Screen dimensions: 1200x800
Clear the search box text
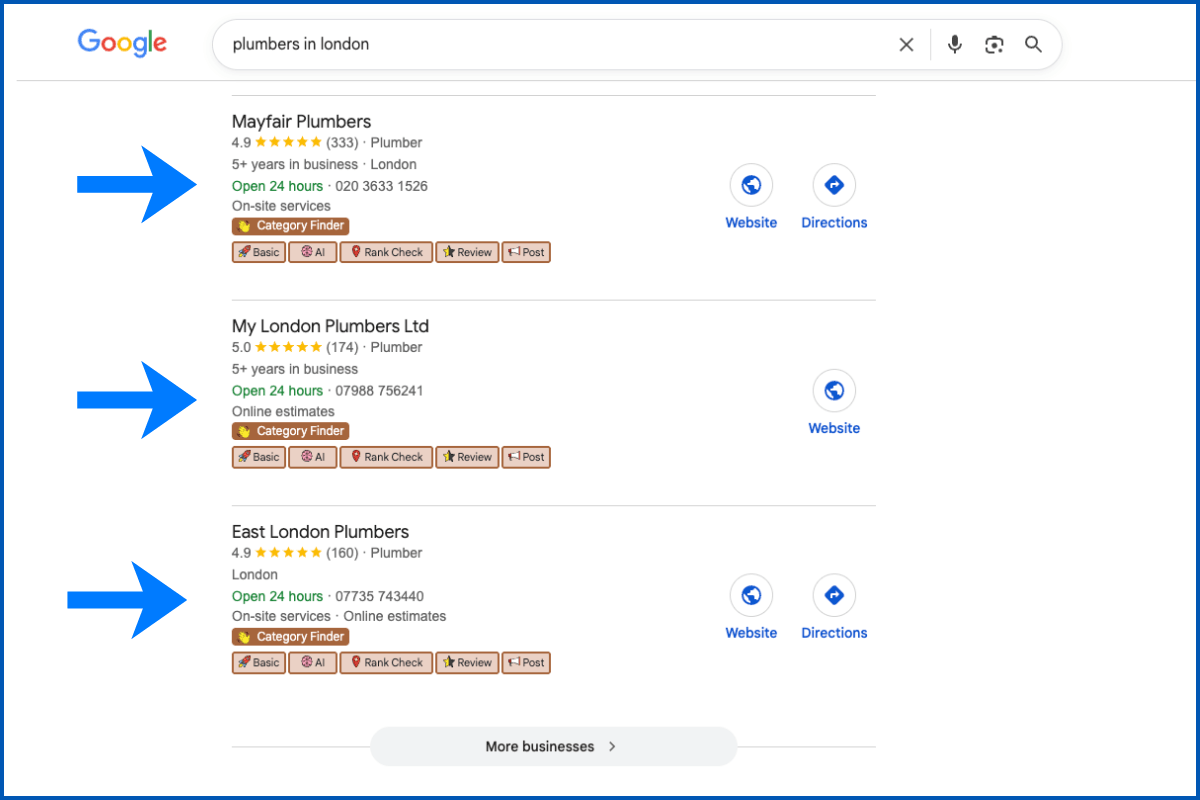pyautogui.click(x=906, y=44)
